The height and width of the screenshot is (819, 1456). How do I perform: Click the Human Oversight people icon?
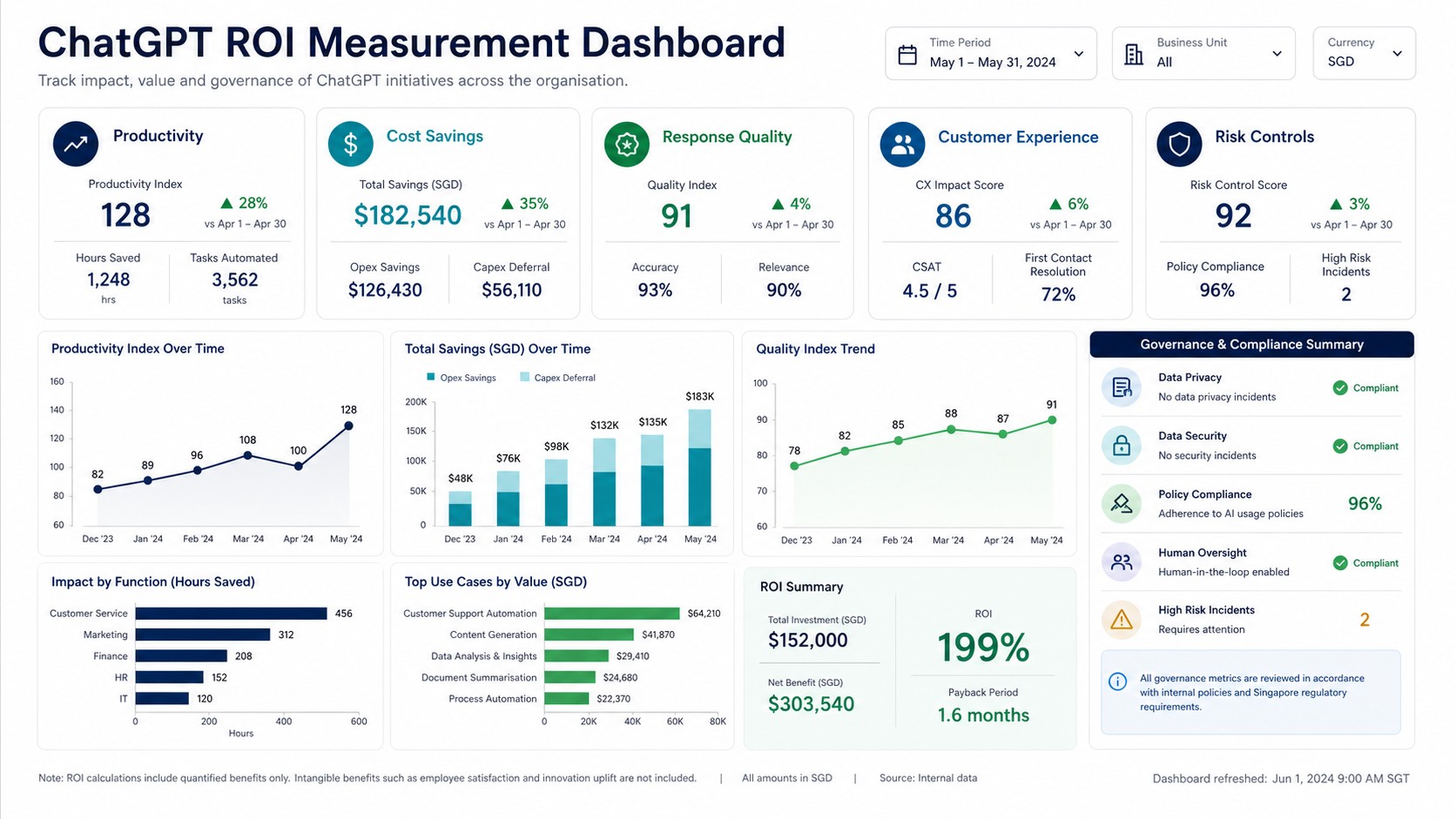pyautogui.click(x=1122, y=562)
